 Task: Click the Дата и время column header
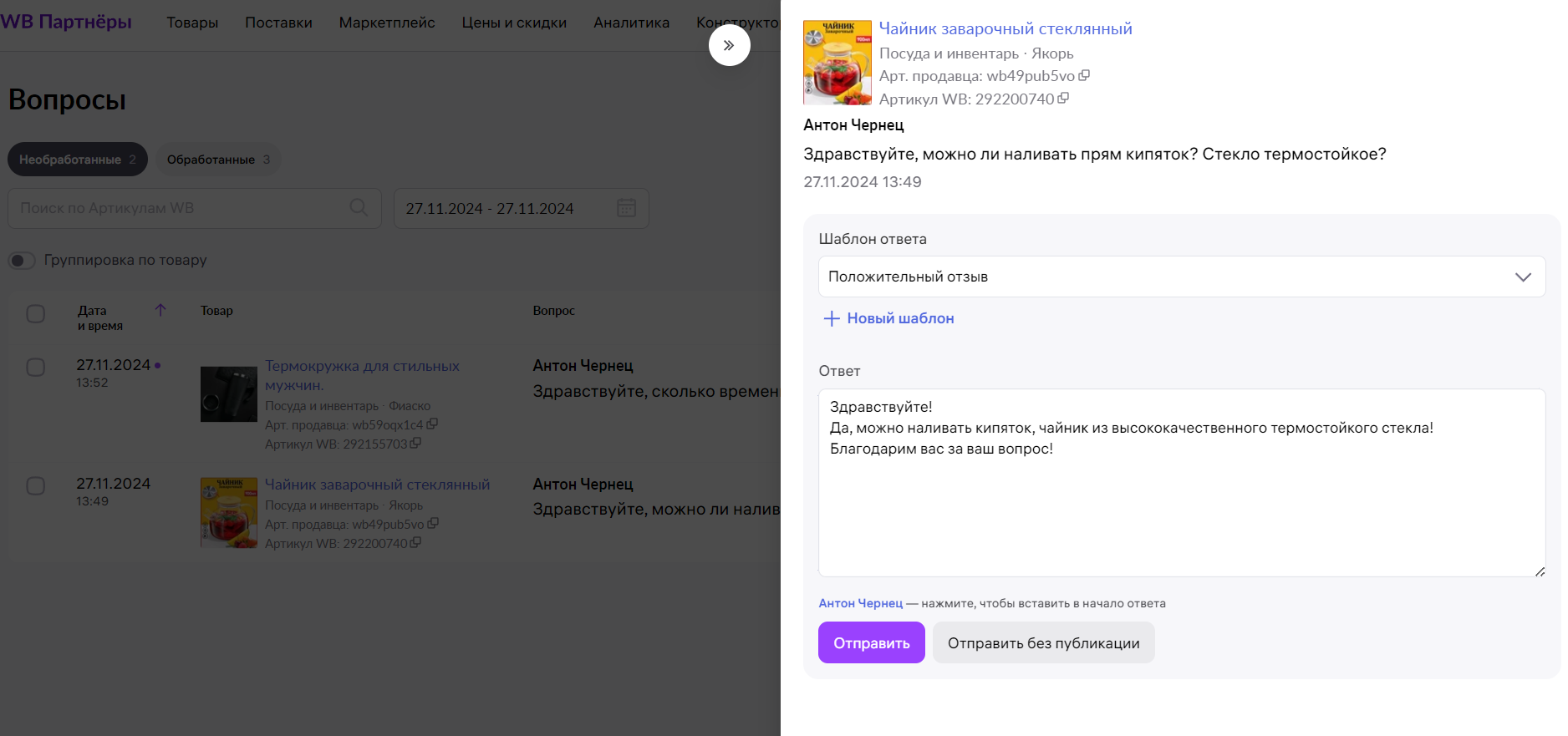[x=100, y=317]
